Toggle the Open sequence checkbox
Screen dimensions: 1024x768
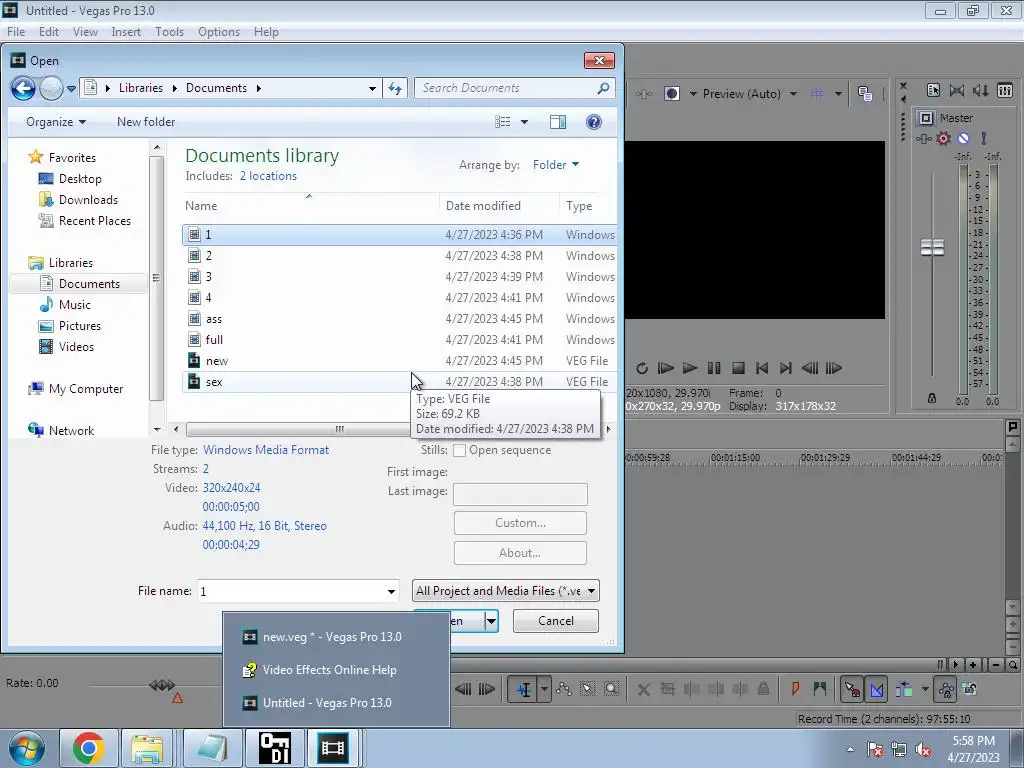[460, 451]
